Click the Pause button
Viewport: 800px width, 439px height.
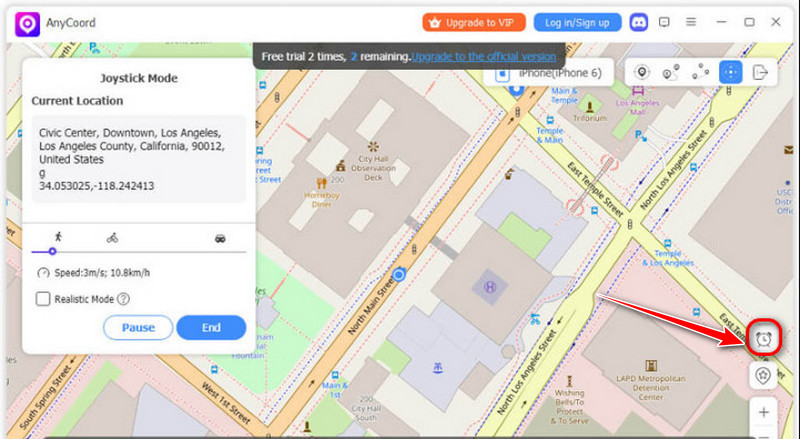pyautogui.click(x=138, y=327)
